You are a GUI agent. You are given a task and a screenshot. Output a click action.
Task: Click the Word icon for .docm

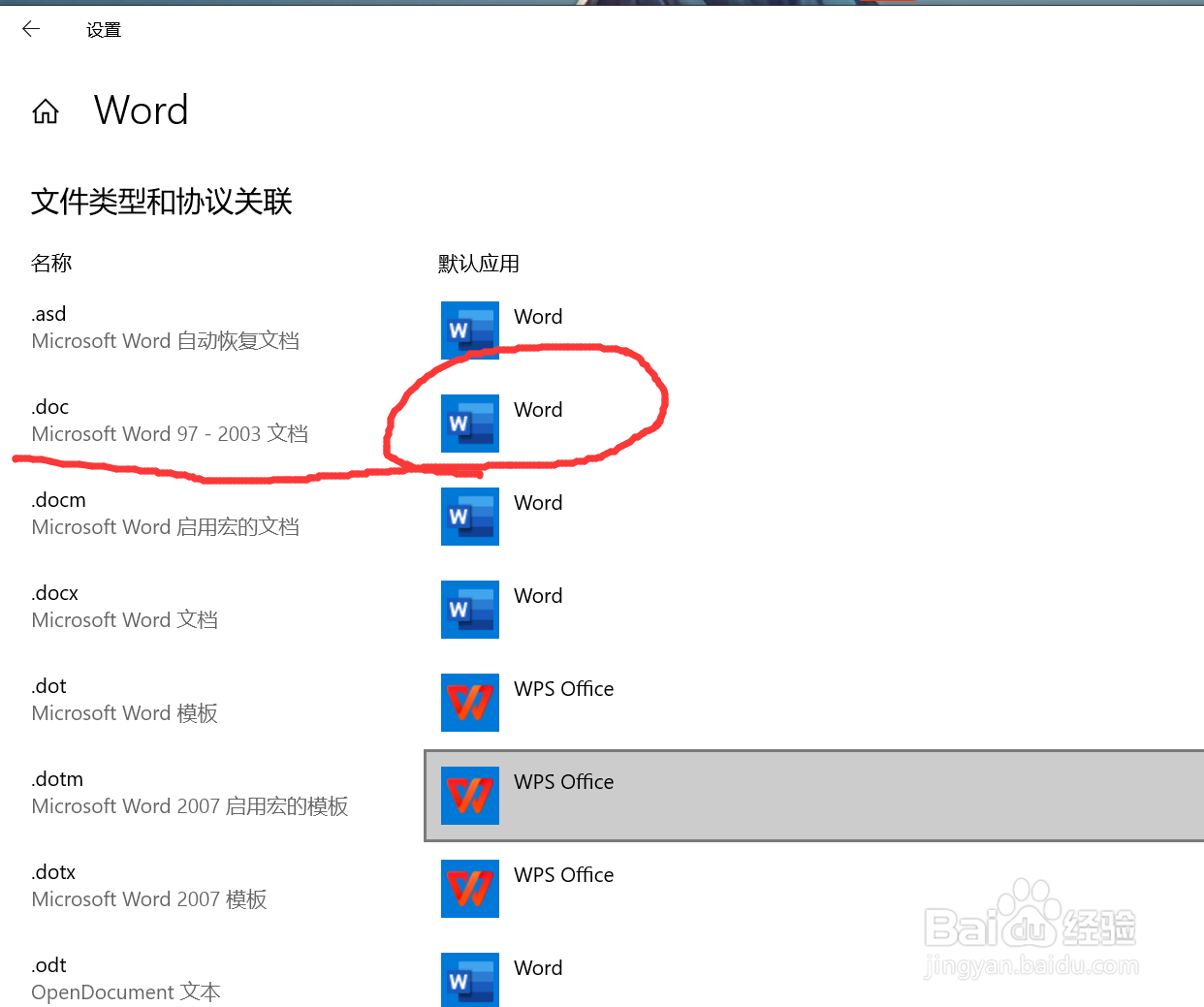[x=470, y=517]
